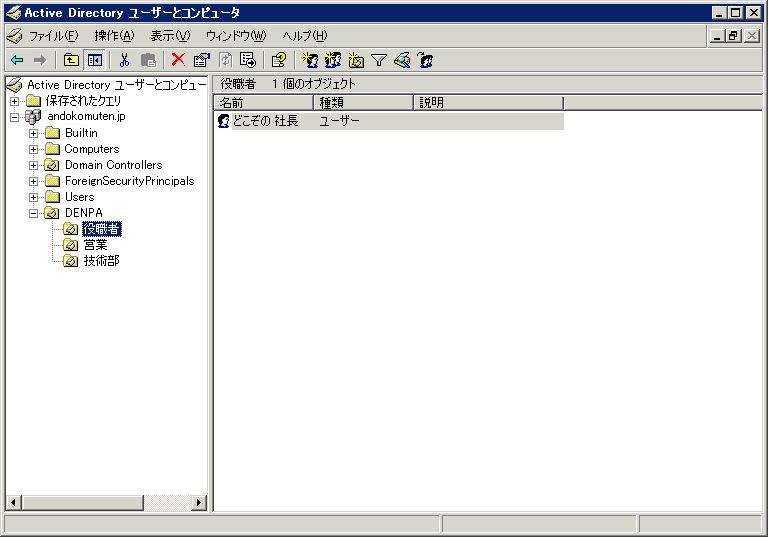Click the tree pane scroll-right arrow
This screenshot has height=537, width=768.
[x=198, y=502]
